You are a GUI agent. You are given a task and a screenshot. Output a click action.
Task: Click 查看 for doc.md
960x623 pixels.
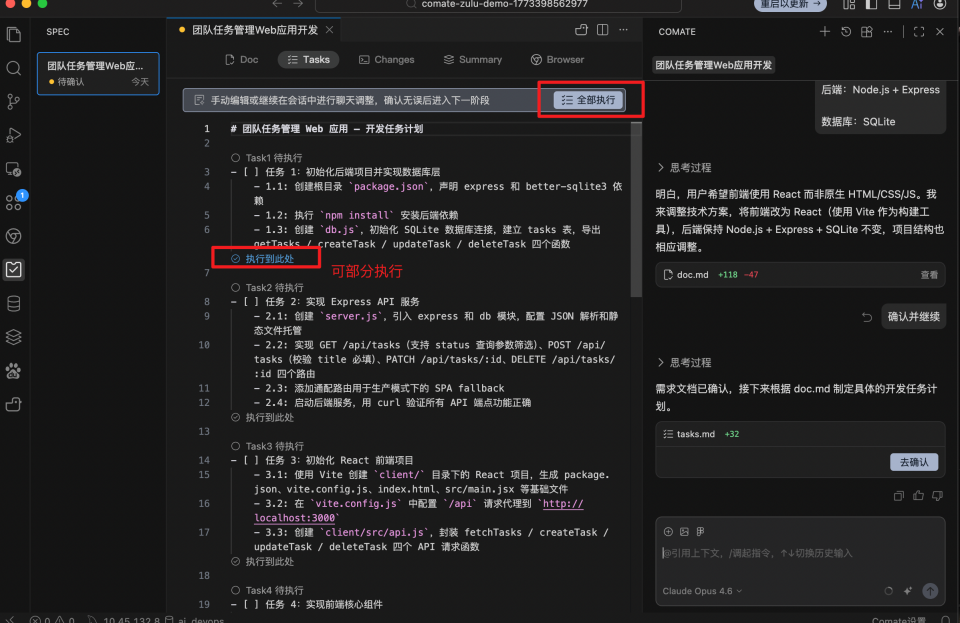pyautogui.click(x=929, y=275)
